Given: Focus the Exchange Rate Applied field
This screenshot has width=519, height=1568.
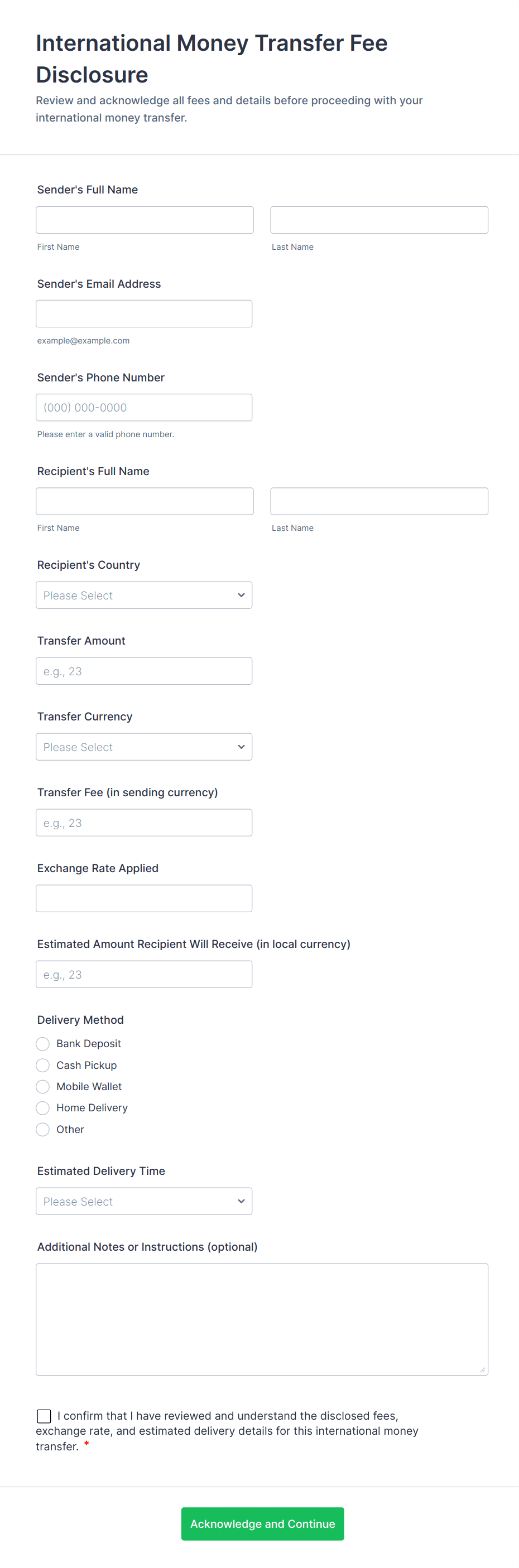Looking at the screenshot, I should point(144,898).
